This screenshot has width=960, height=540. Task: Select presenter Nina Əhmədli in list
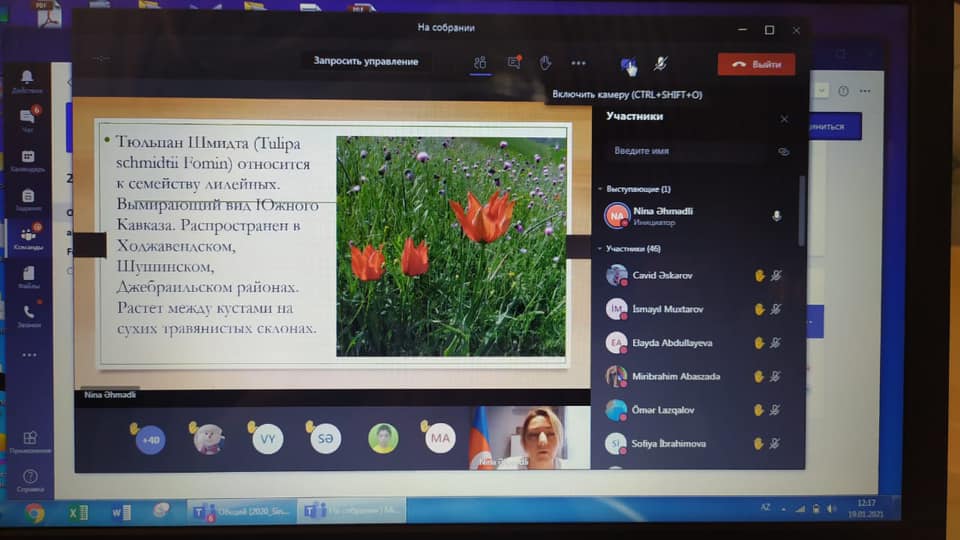click(x=694, y=216)
